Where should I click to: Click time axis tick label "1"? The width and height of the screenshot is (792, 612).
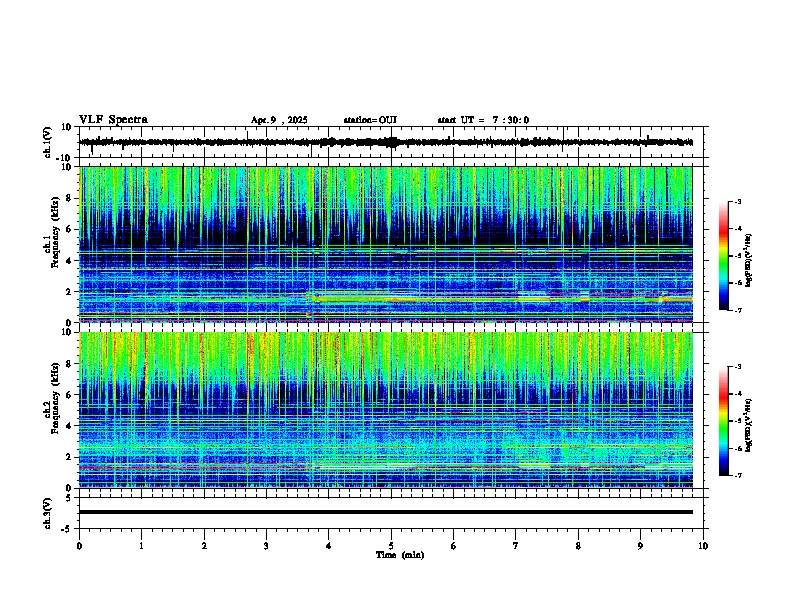point(141,546)
